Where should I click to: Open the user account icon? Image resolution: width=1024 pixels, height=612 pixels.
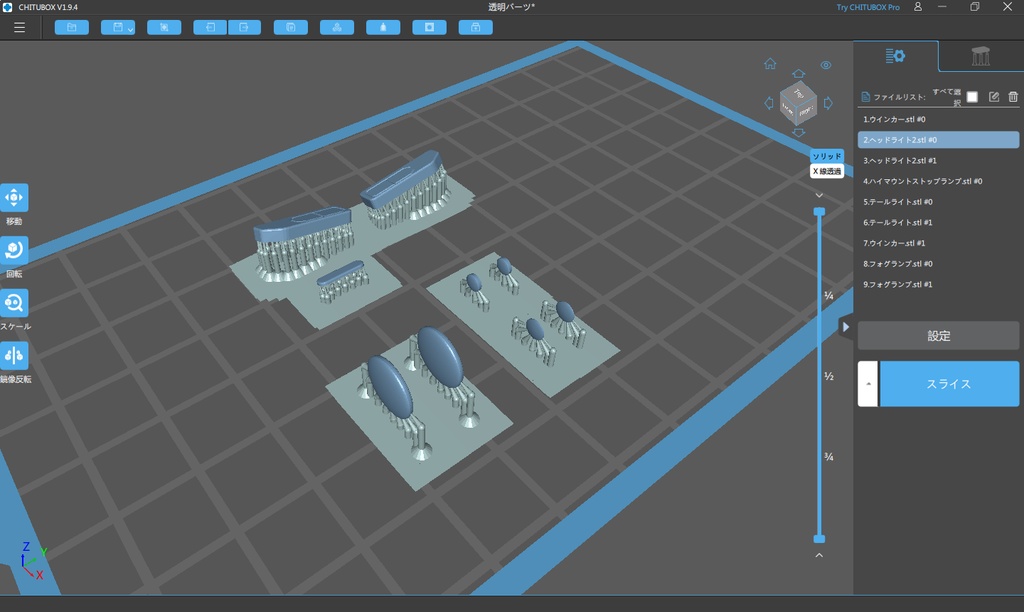918,7
